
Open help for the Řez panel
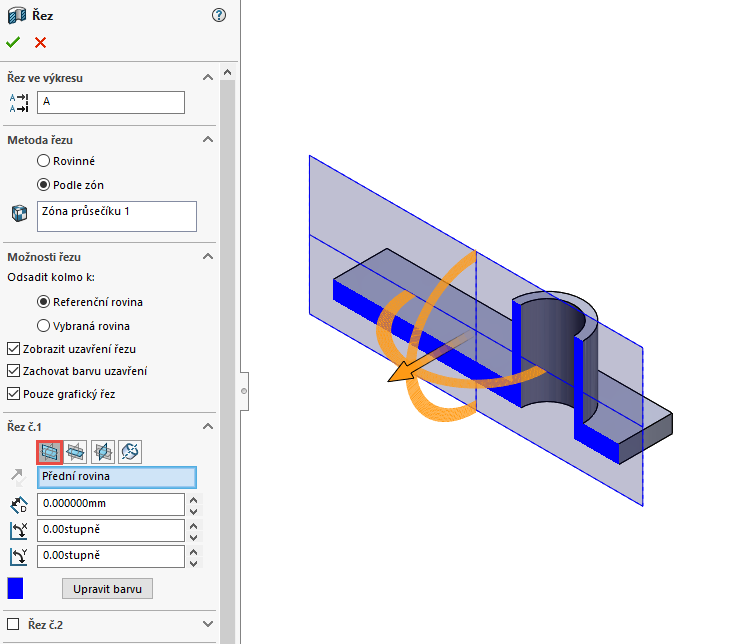[219, 15]
